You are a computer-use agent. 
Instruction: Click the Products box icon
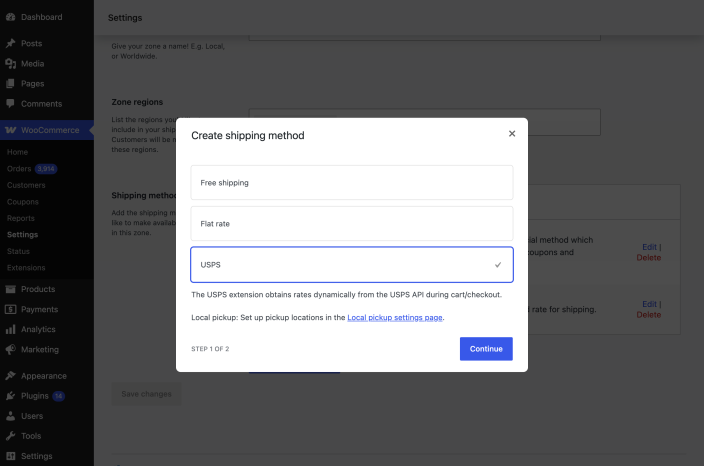click(x=11, y=289)
